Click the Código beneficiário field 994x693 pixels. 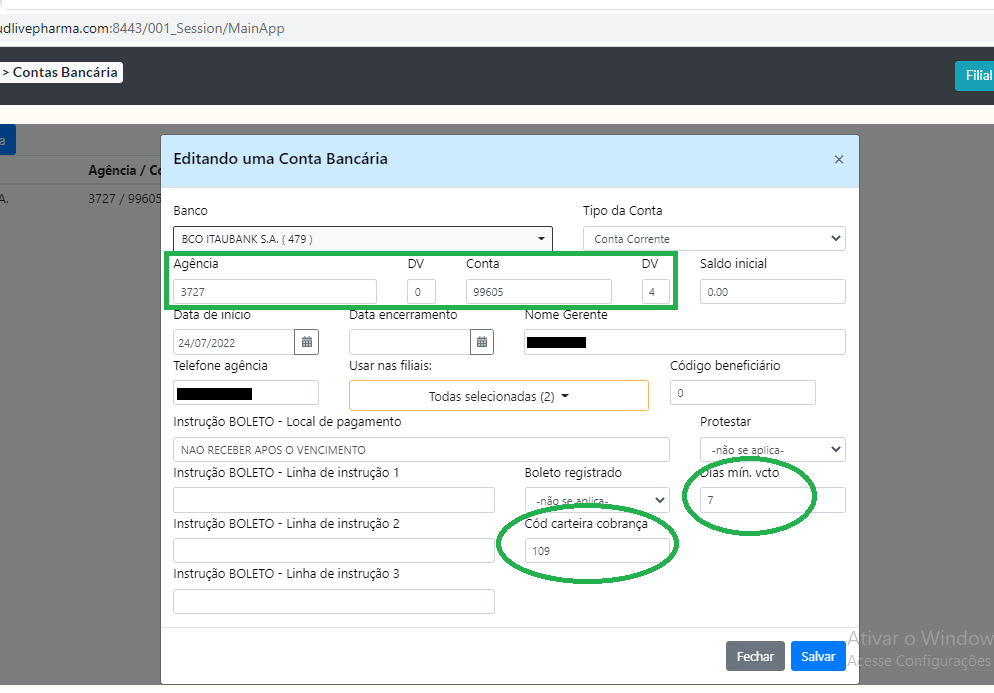742,393
